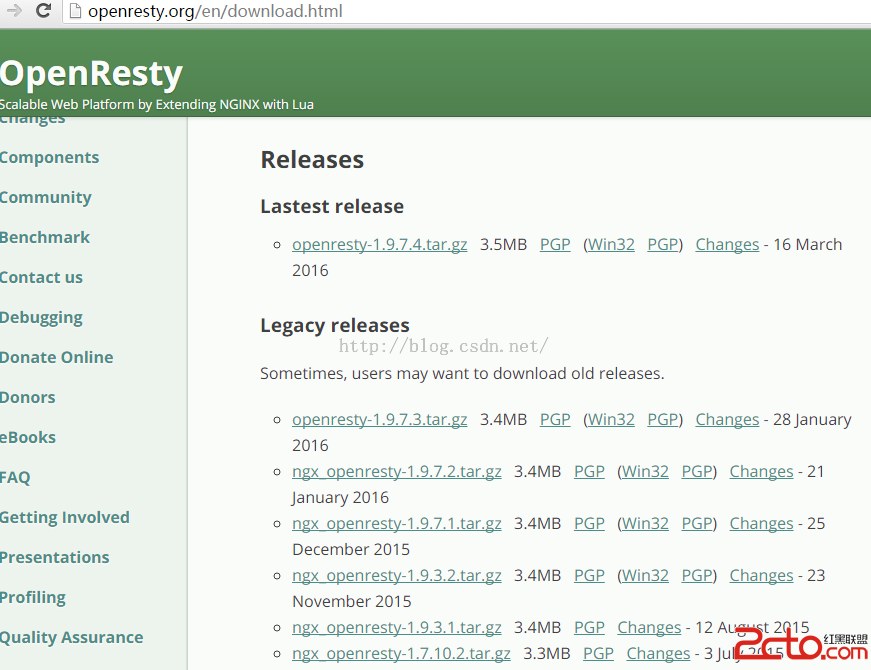Open the Contact us sidebar page
The height and width of the screenshot is (670, 871).
[x=41, y=277]
